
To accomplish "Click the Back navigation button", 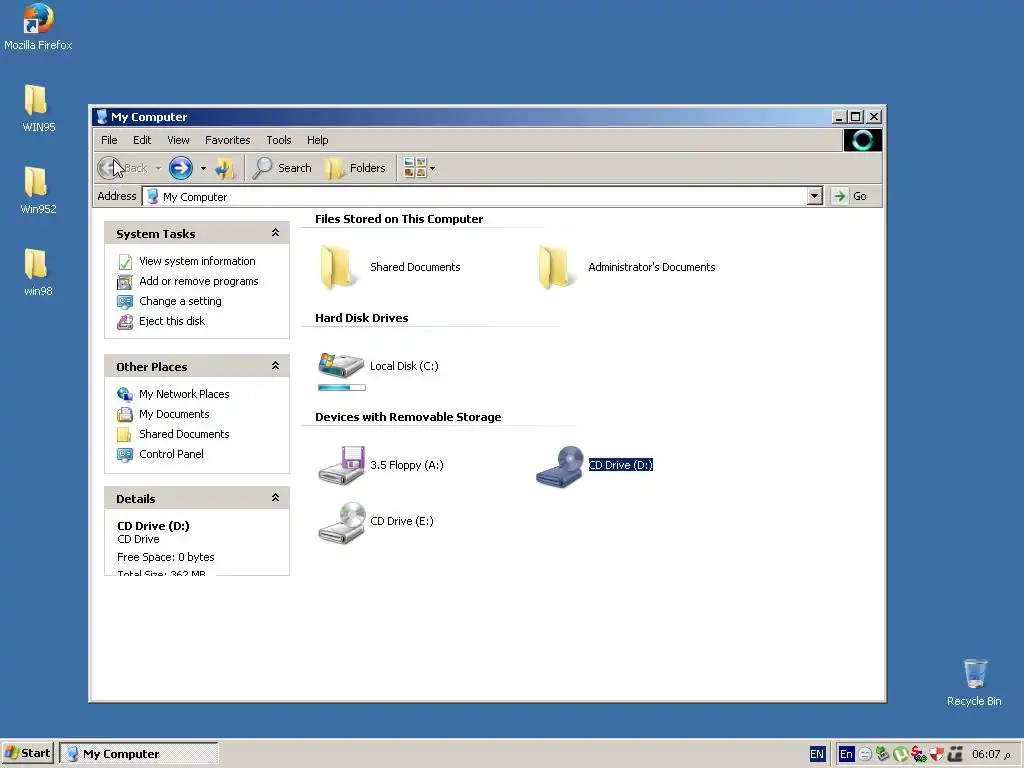I will coord(123,168).
